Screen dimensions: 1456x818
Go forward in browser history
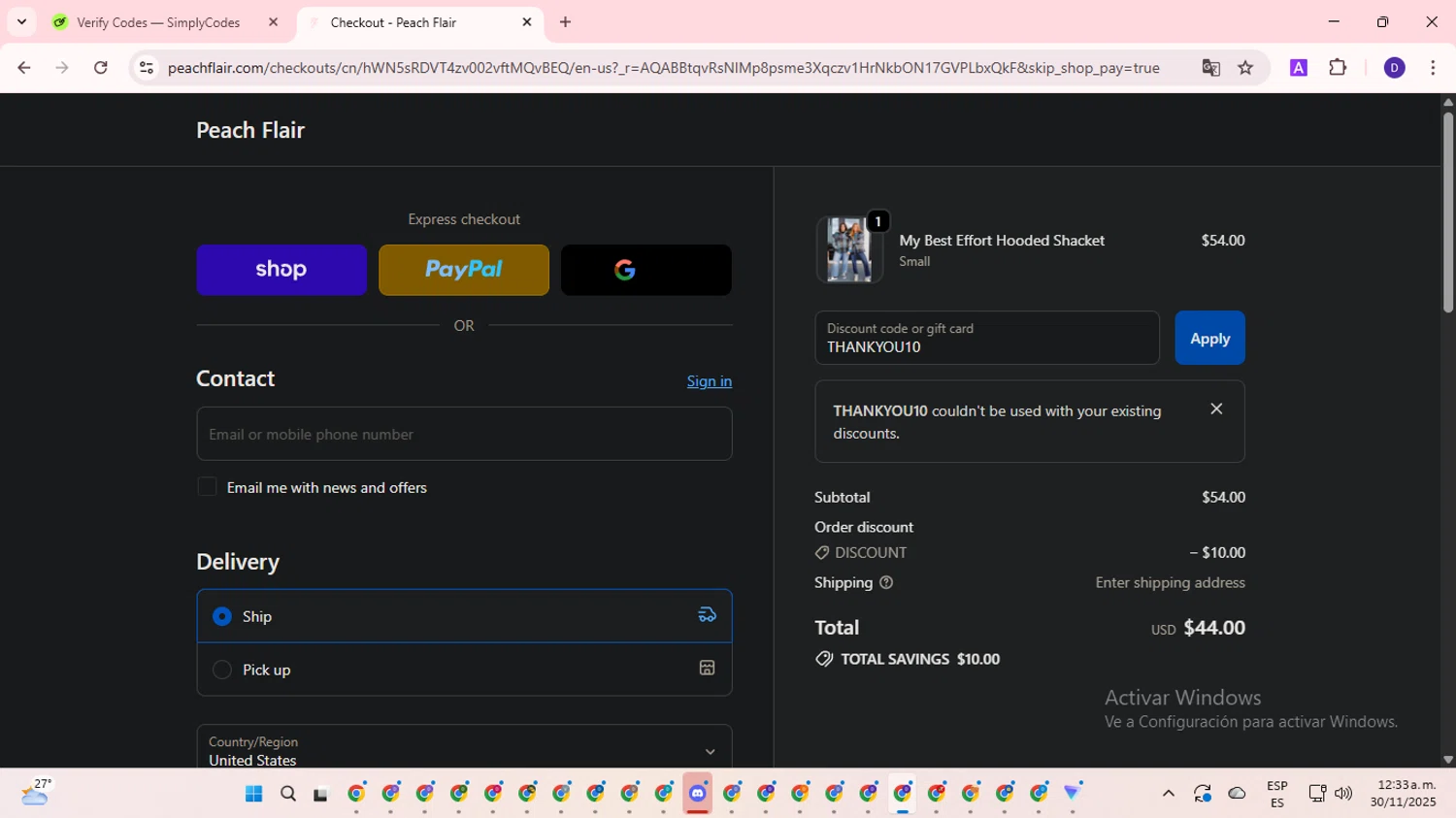point(62,68)
